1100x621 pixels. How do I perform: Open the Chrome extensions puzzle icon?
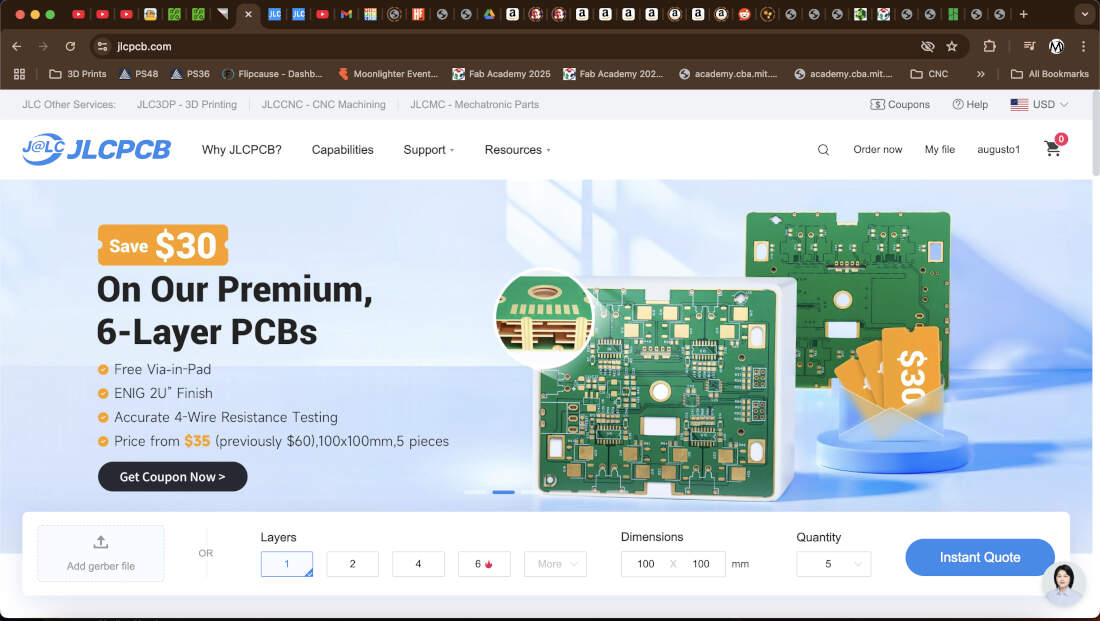[989, 46]
